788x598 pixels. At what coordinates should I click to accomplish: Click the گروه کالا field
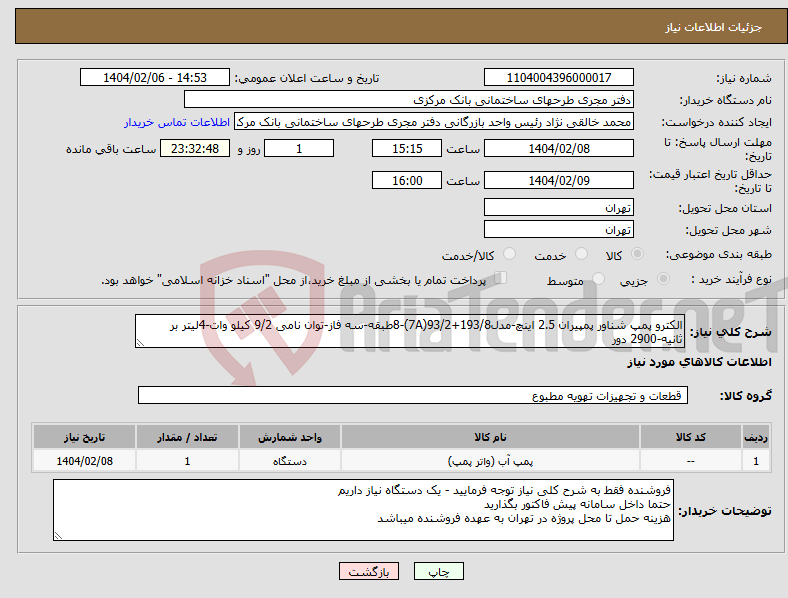[x=413, y=395]
